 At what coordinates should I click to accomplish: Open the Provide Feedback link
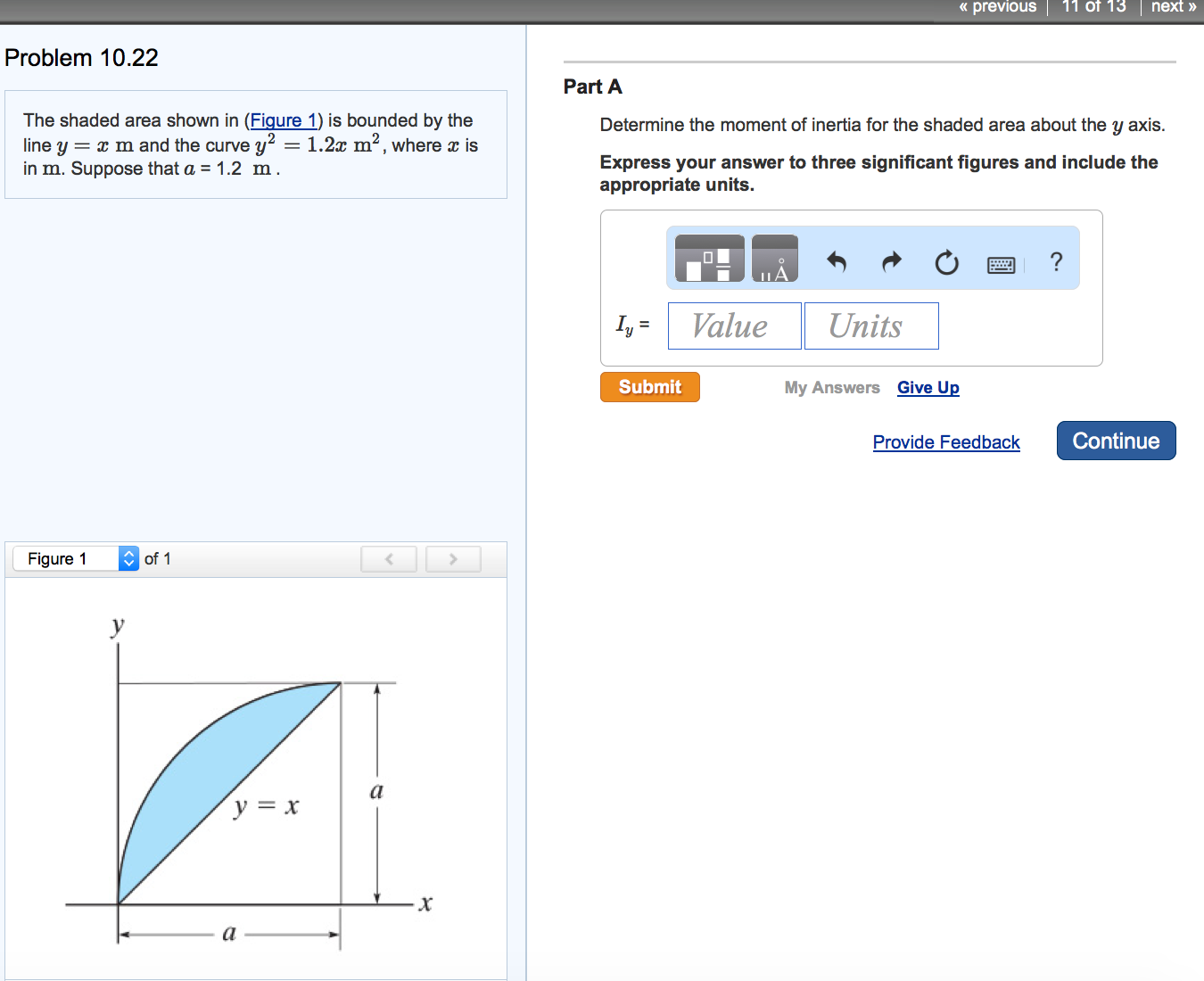(x=945, y=441)
